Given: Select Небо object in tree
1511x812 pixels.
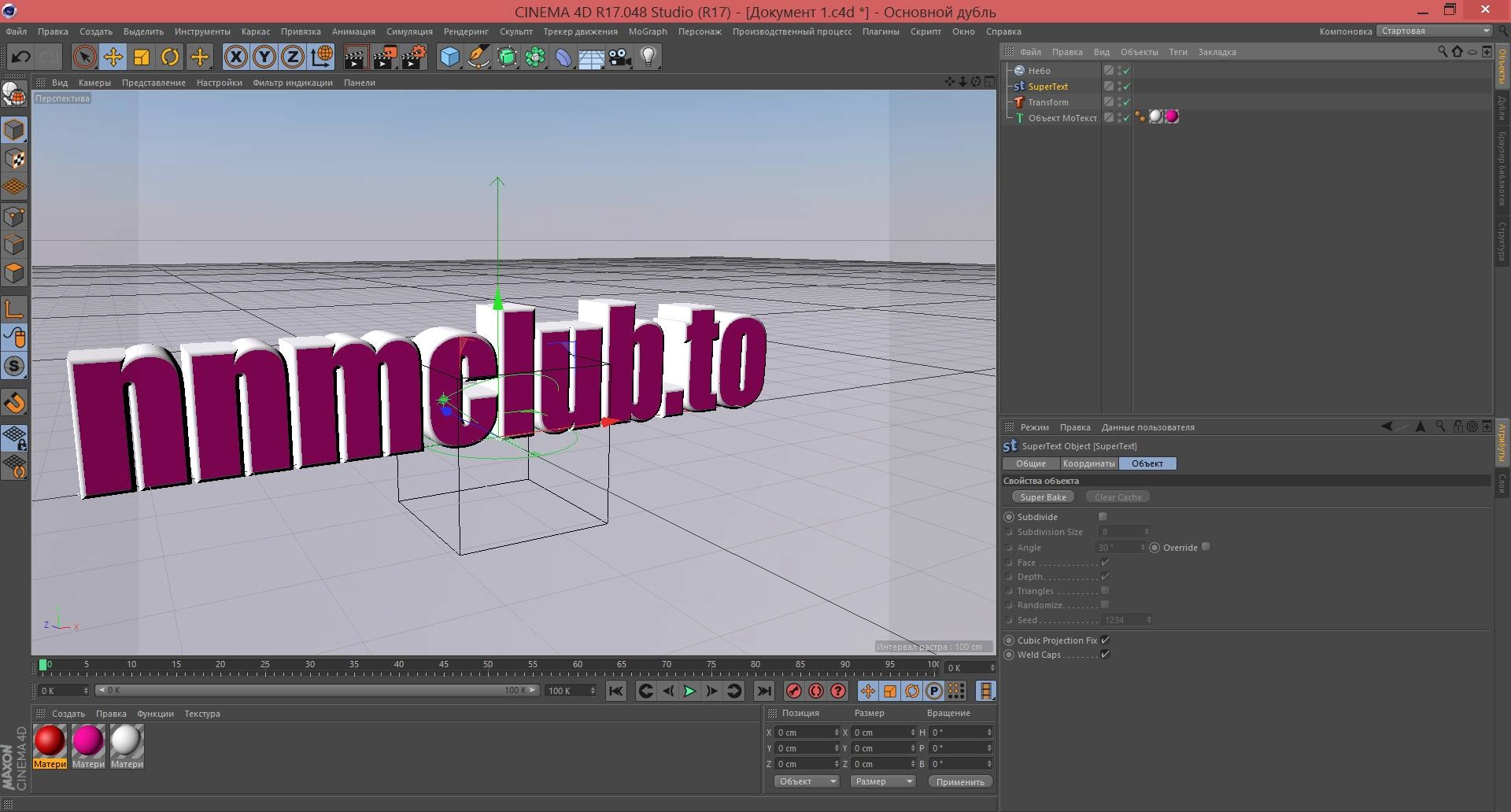Looking at the screenshot, I should (1039, 71).
